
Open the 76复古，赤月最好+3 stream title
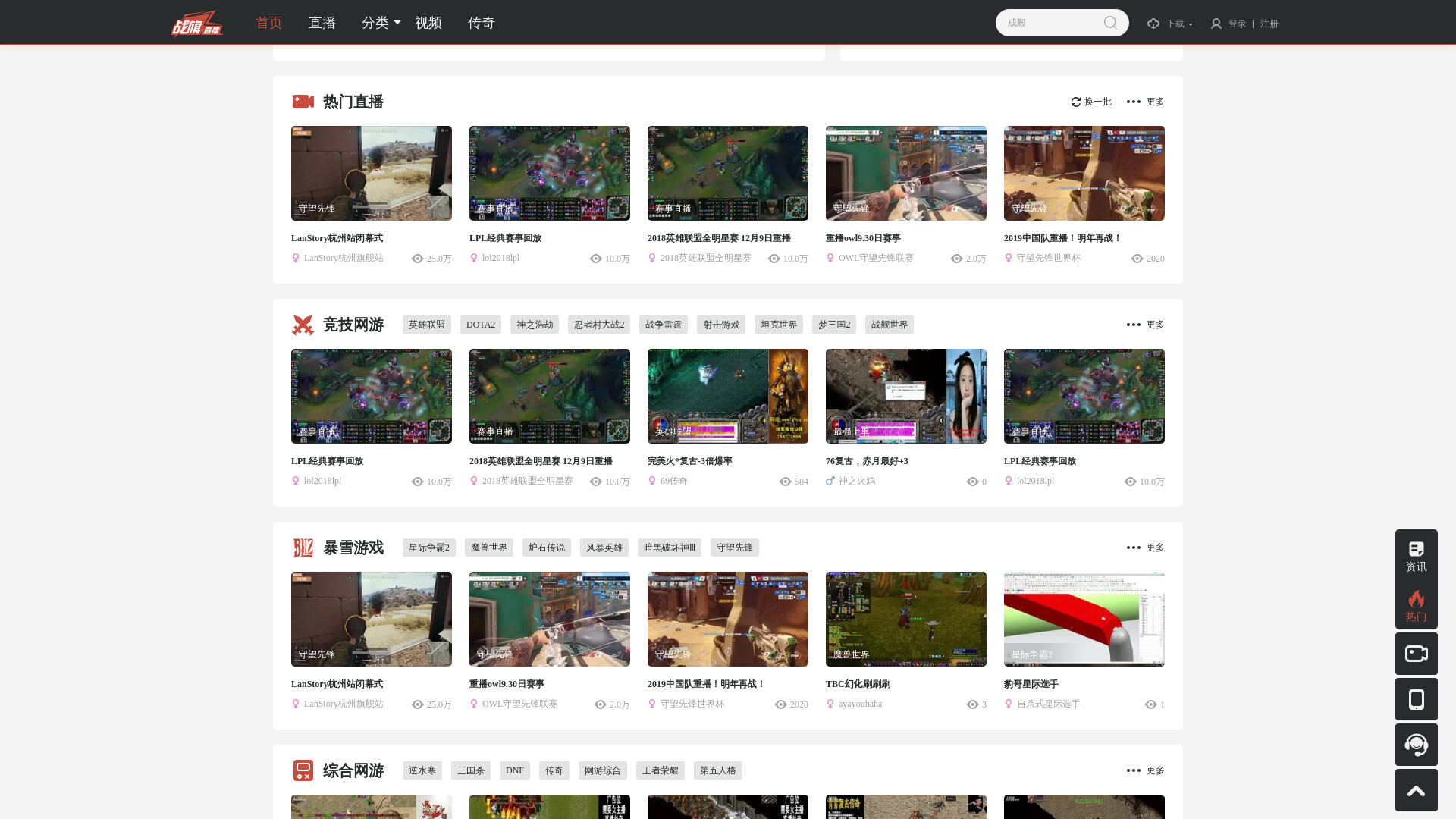point(867,461)
